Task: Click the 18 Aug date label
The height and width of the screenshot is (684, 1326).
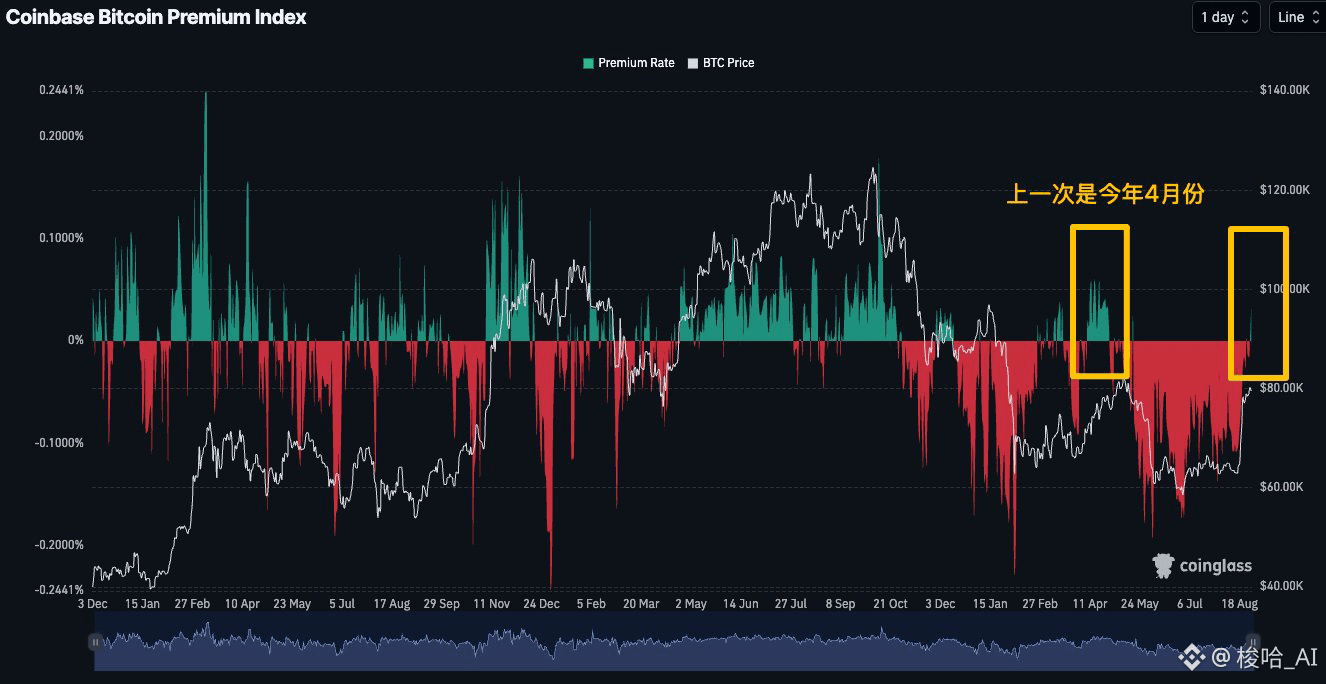Action: click(1240, 604)
